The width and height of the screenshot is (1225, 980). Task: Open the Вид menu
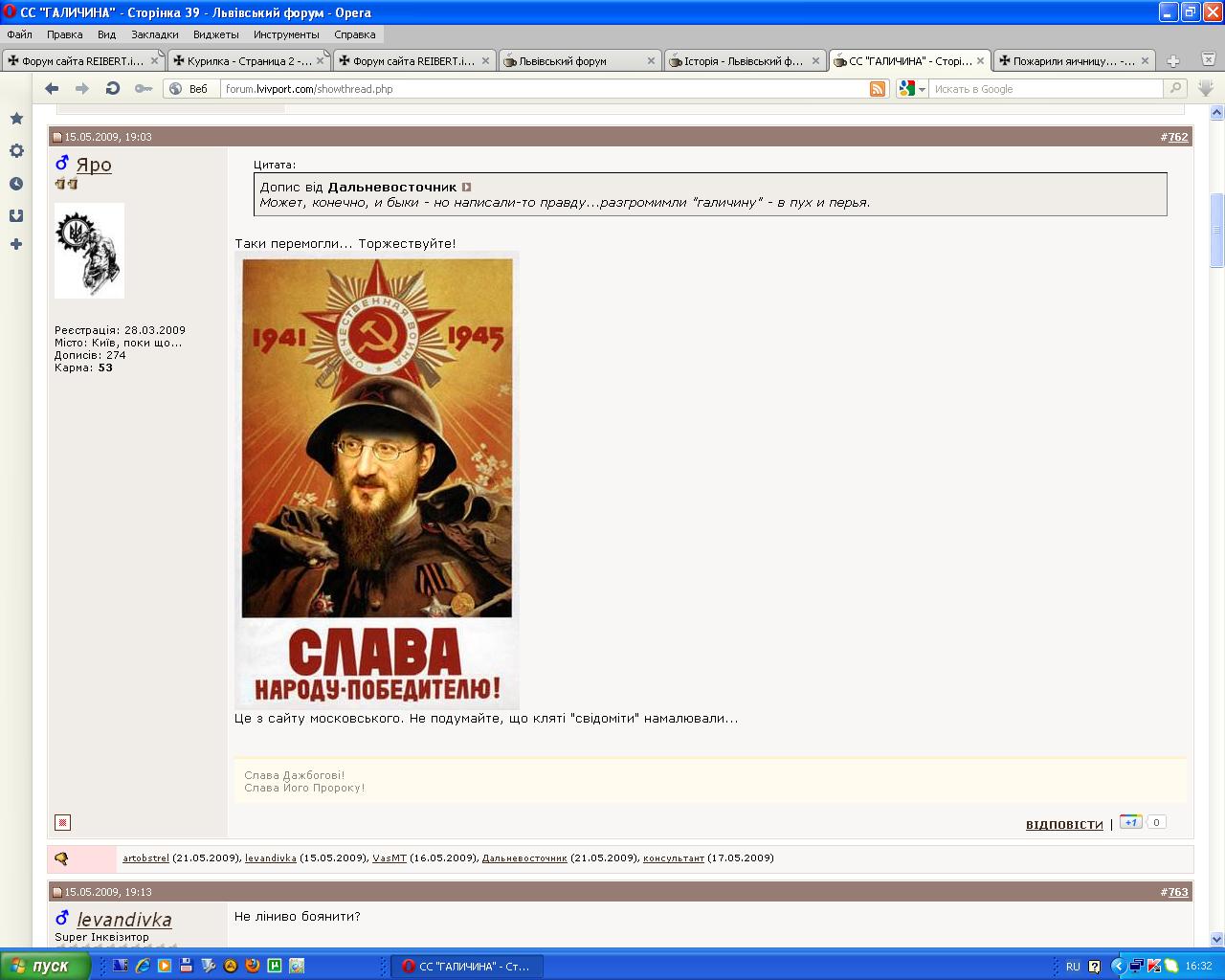click(106, 34)
